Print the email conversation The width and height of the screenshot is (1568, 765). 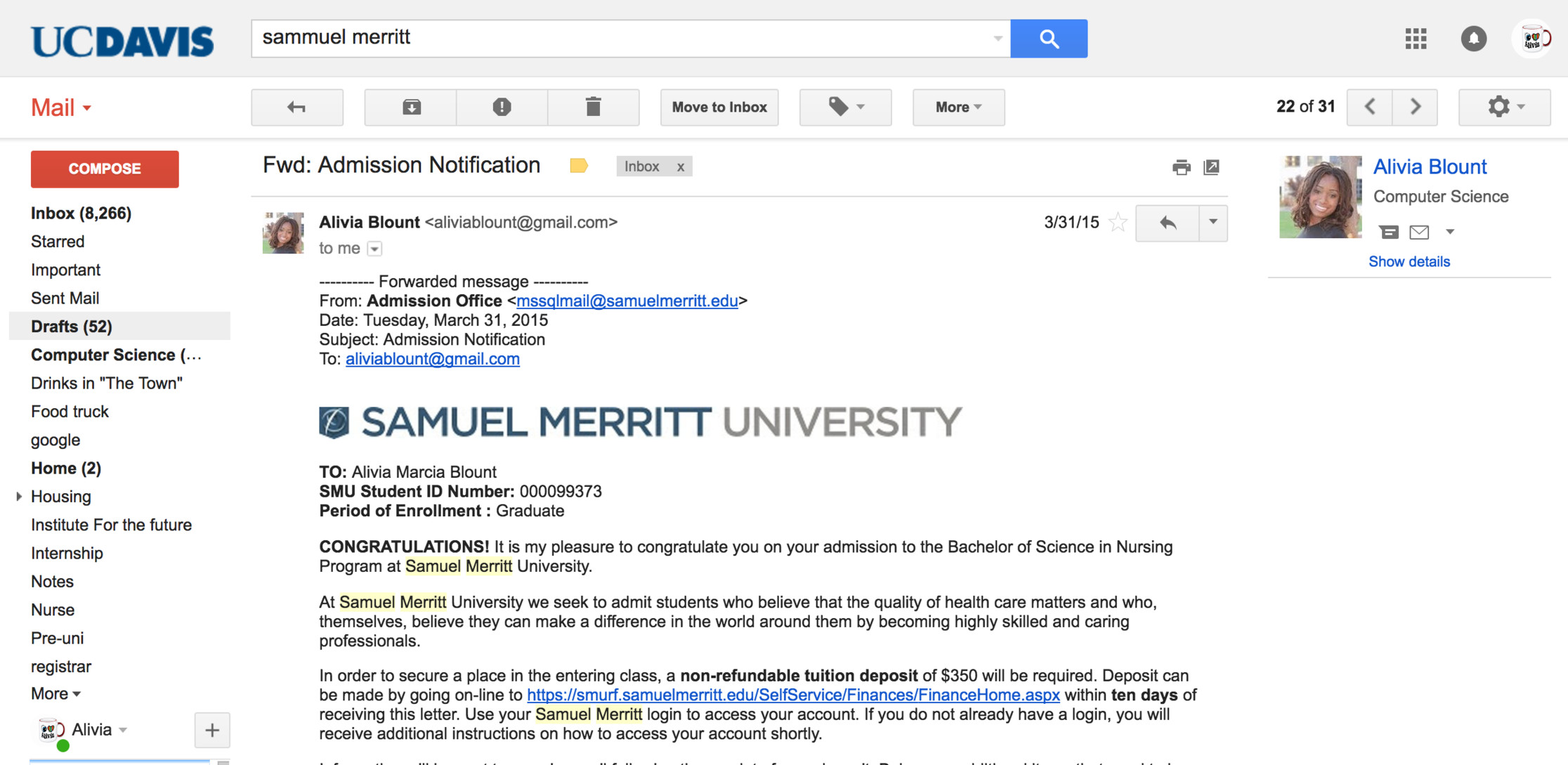click(x=1181, y=167)
